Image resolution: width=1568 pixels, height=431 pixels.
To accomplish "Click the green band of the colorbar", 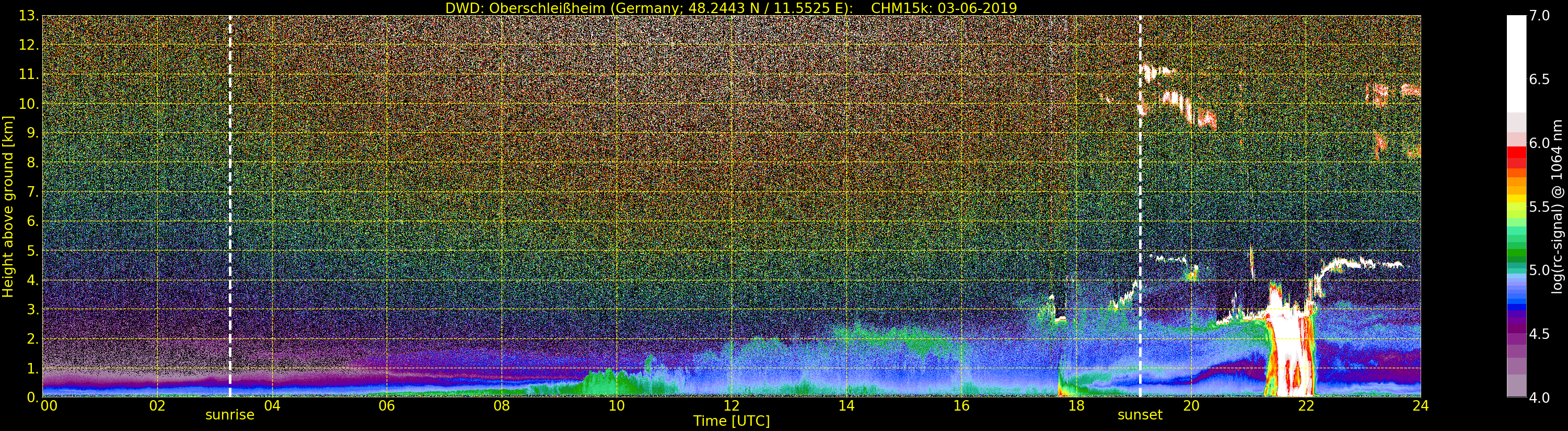I will 1516,253.
